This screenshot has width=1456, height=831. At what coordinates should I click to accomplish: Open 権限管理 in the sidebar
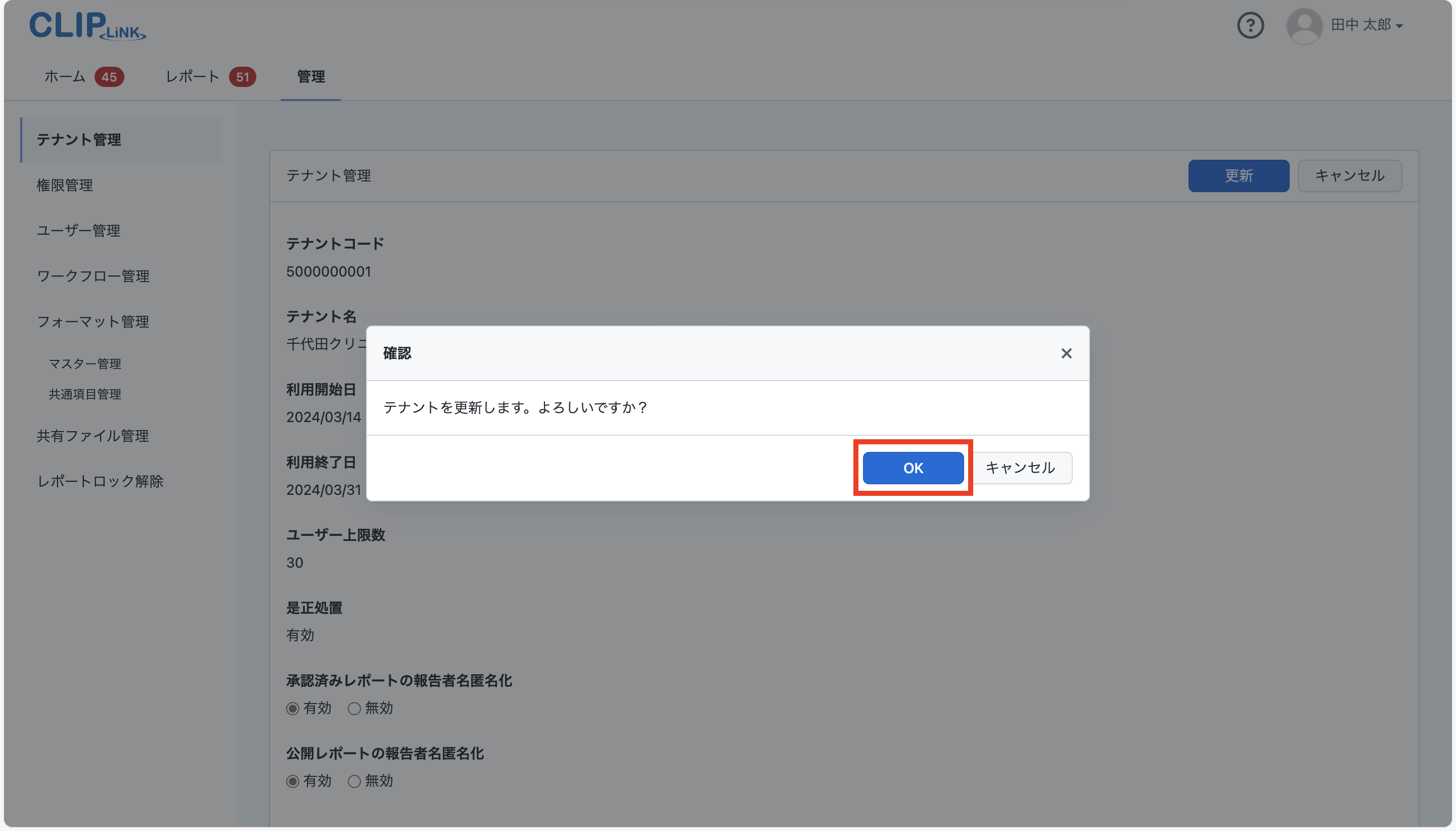click(x=65, y=186)
